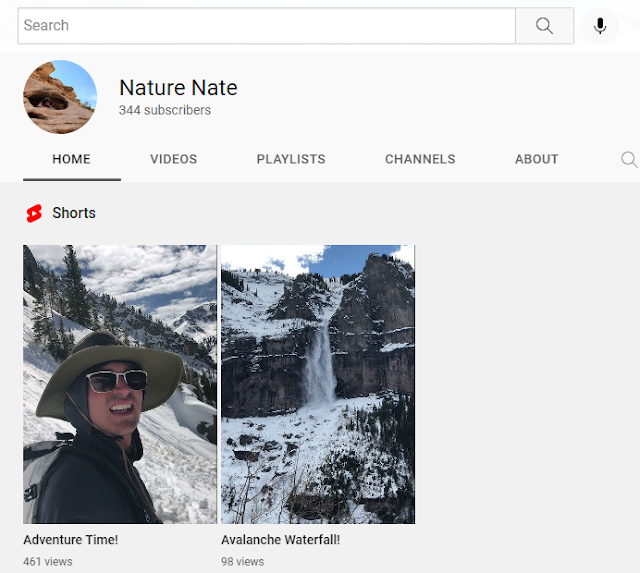
Task: Click the red Shorts logo icon
Action: tap(34, 213)
